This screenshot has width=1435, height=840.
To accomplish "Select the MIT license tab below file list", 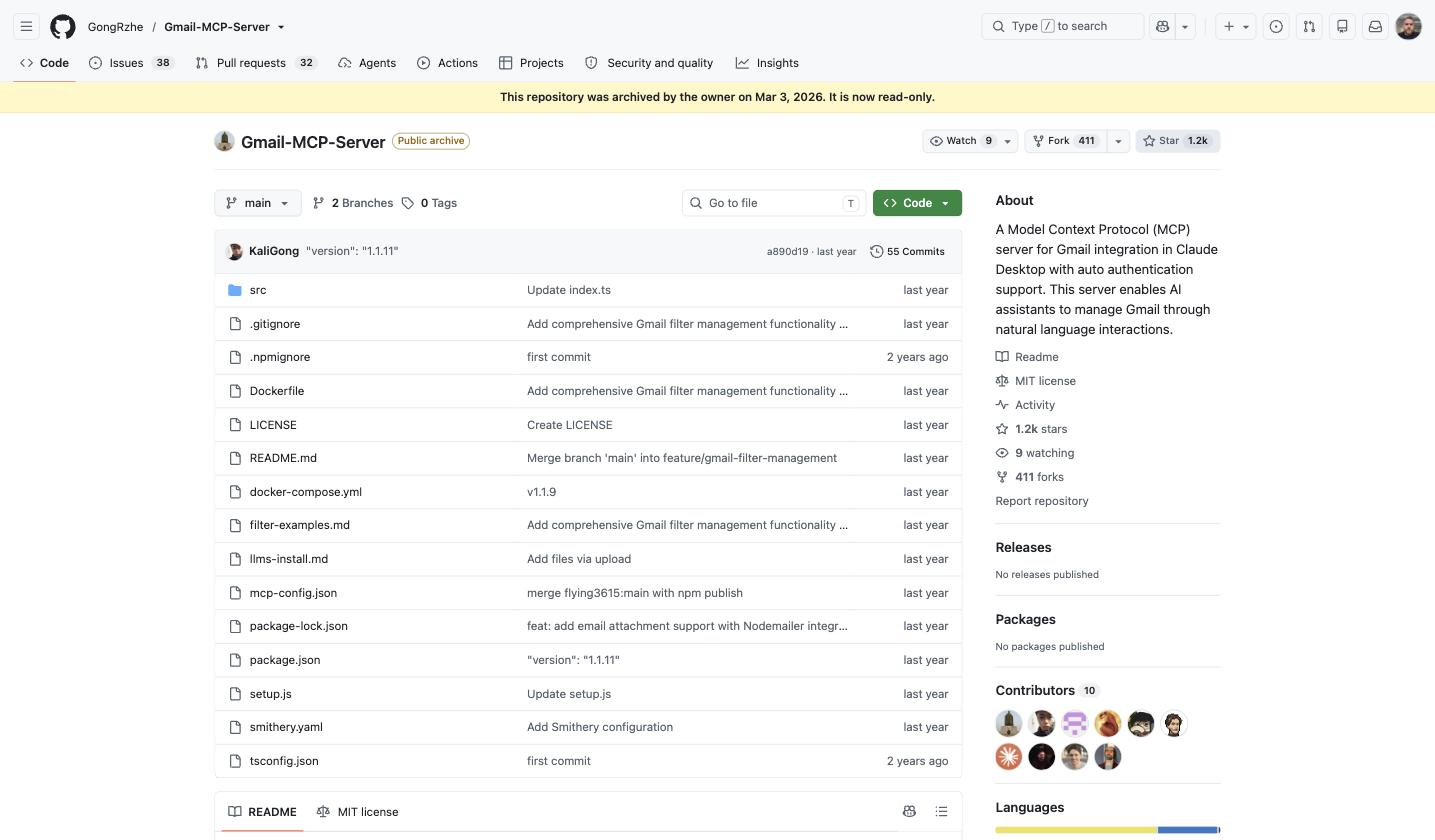I will pos(357,812).
